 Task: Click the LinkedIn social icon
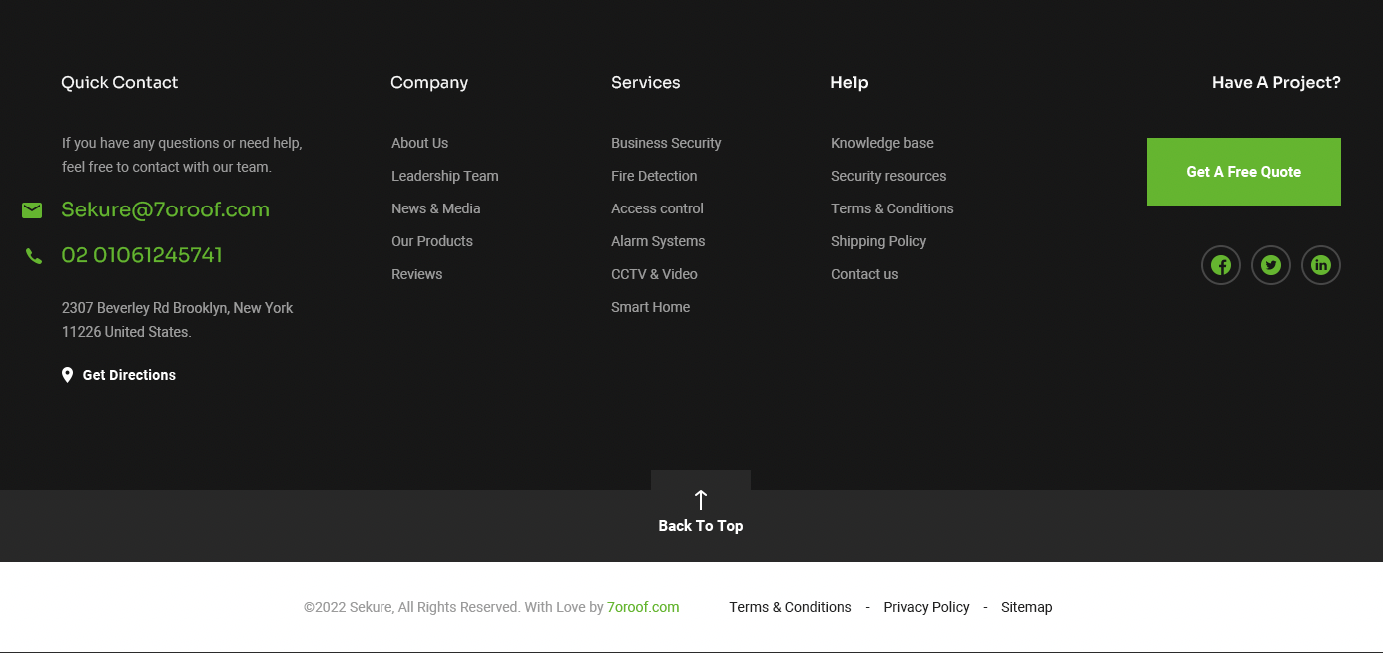[x=1320, y=265]
